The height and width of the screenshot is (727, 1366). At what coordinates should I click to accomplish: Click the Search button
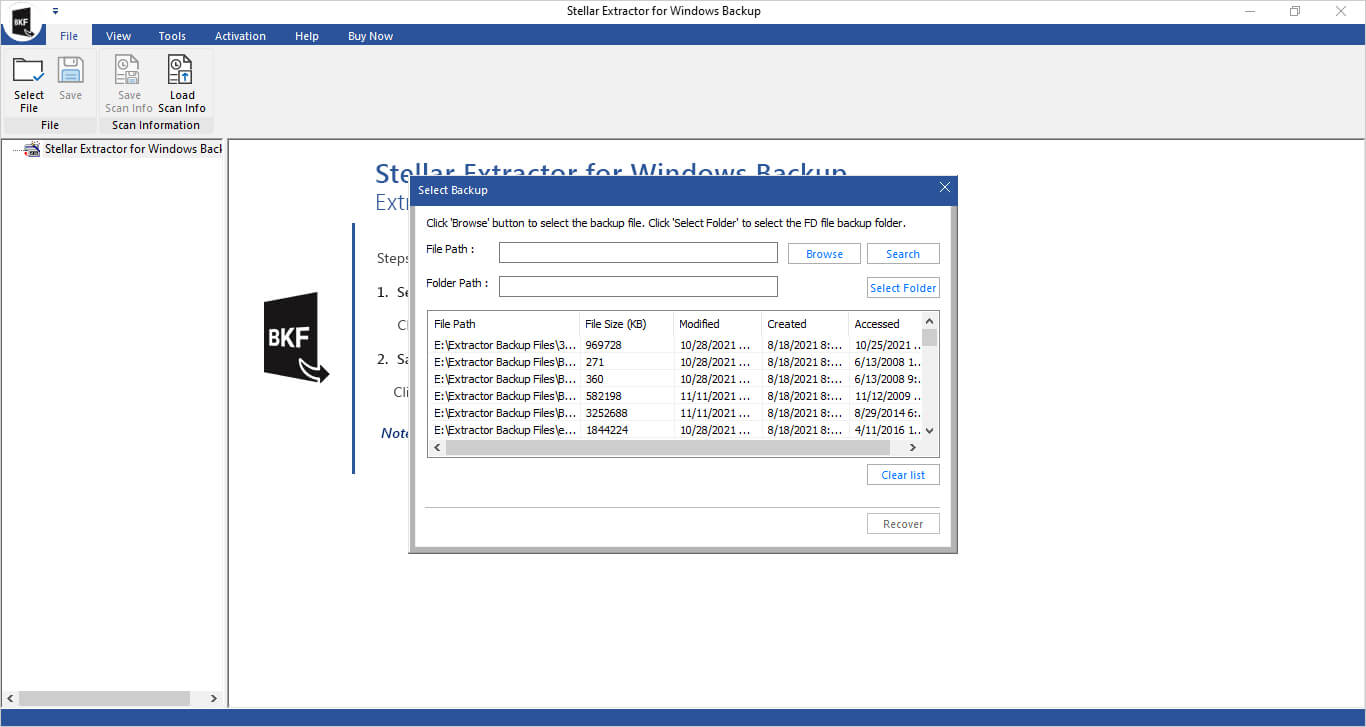click(x=903, y=254)
